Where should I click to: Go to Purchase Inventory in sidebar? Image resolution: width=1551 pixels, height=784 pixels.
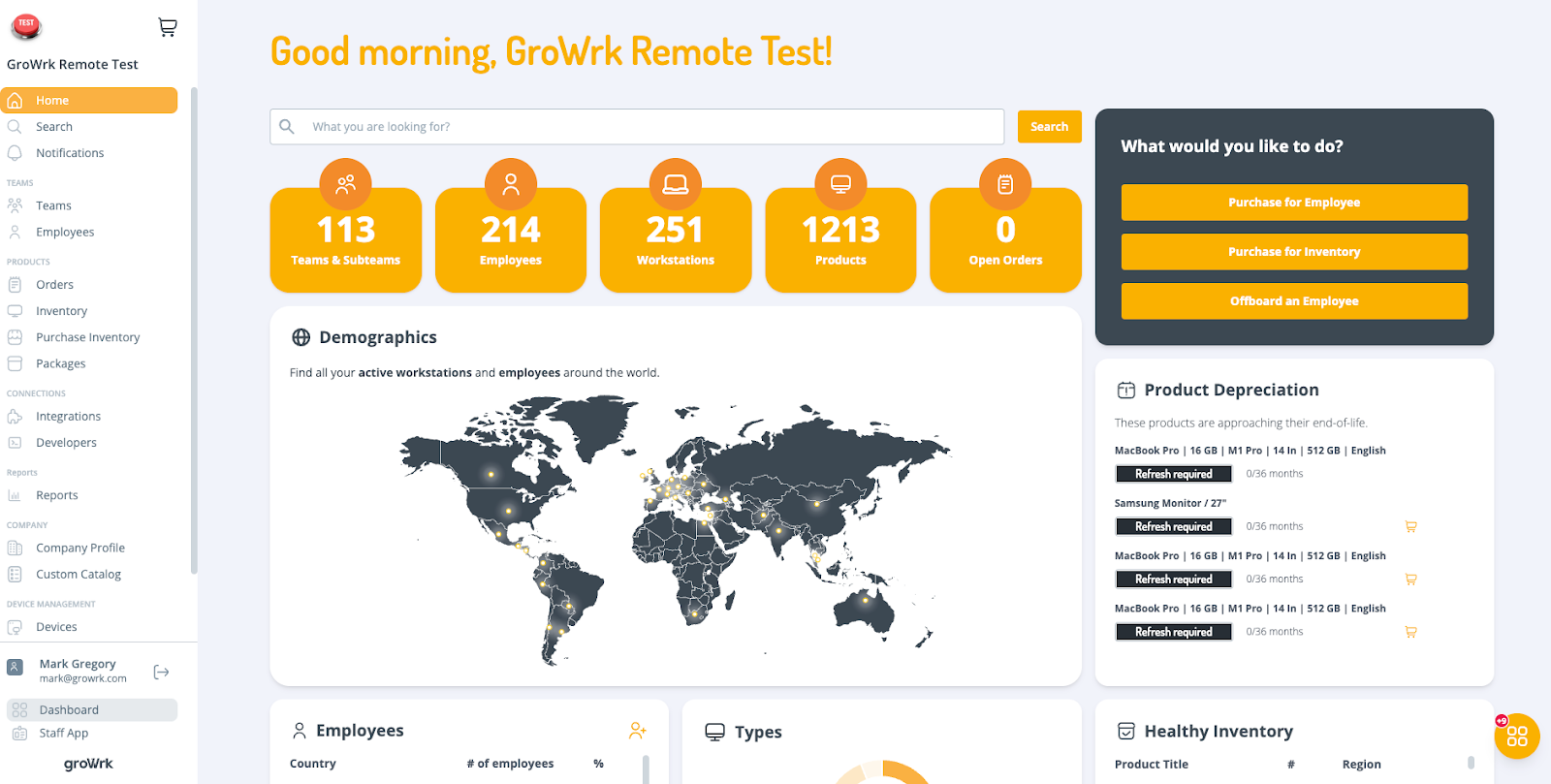point(87,337)
